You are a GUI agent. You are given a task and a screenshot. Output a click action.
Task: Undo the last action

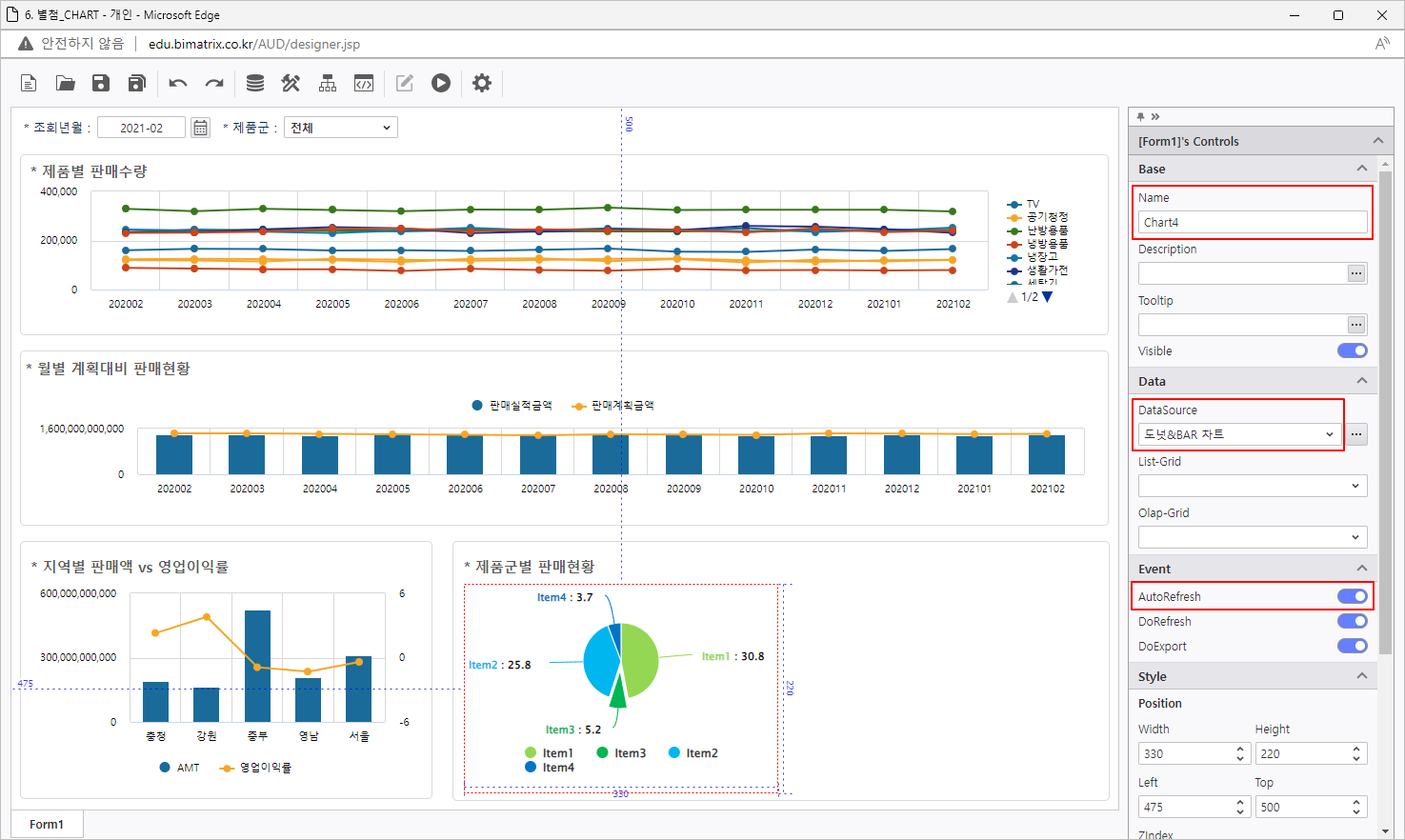[x=178, y=84]
